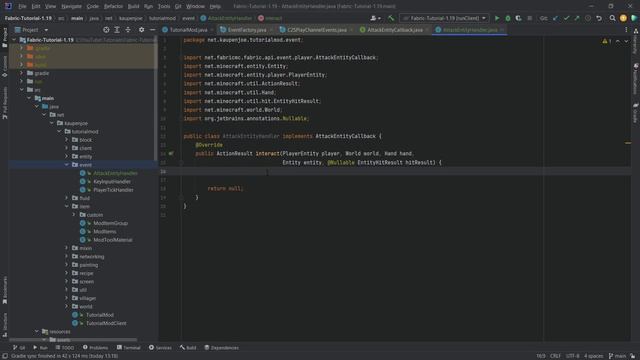Open Project panel gear options

[x=141, y=30]
